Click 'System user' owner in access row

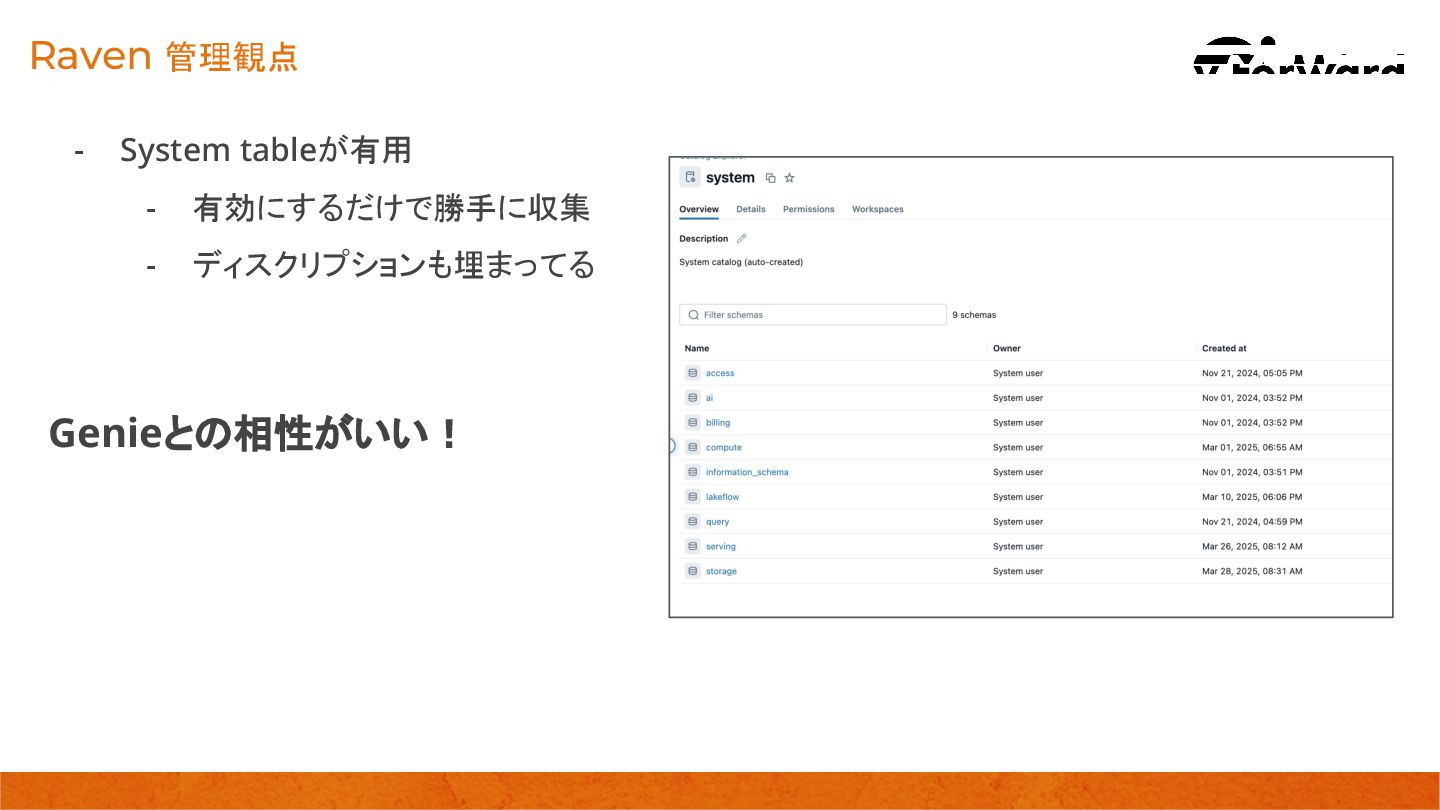(1018, 373)
